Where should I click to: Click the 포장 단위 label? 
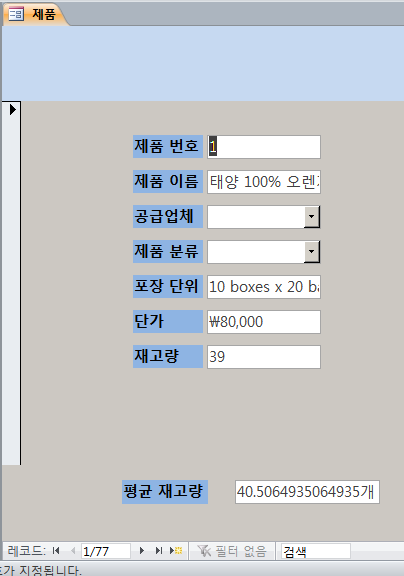pyautogui.click(x=168, y=287)
